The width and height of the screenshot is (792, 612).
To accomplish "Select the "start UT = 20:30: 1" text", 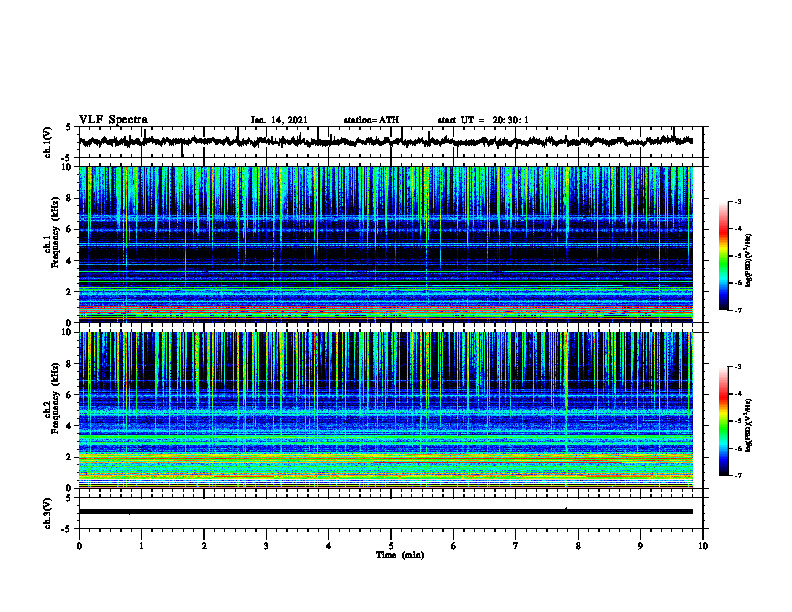I will pyautogui.click(x=483, y=120).
